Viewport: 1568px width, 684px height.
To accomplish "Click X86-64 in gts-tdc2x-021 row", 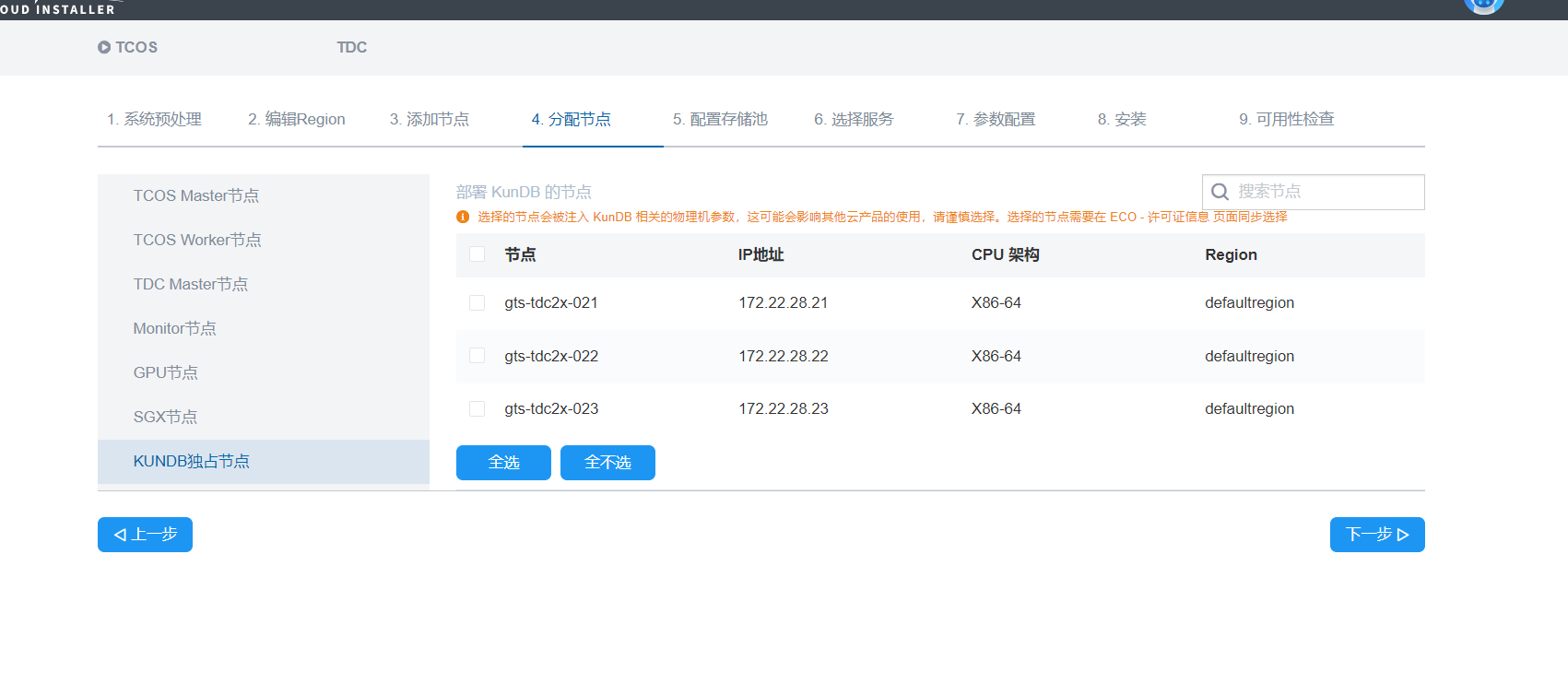I will coord(996,303).
